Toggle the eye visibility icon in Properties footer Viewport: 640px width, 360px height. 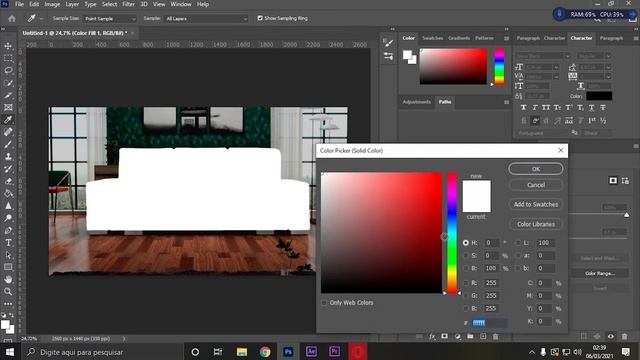tap(611, 336)
